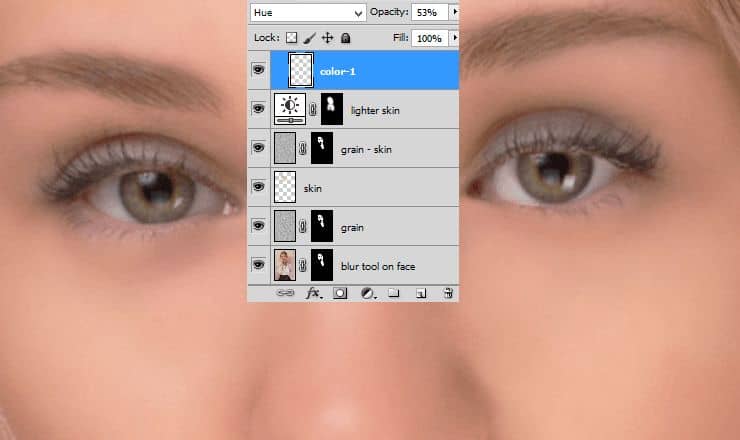
Task: Hide the lighter skin adjustment layer
Action: coord(259,109)
